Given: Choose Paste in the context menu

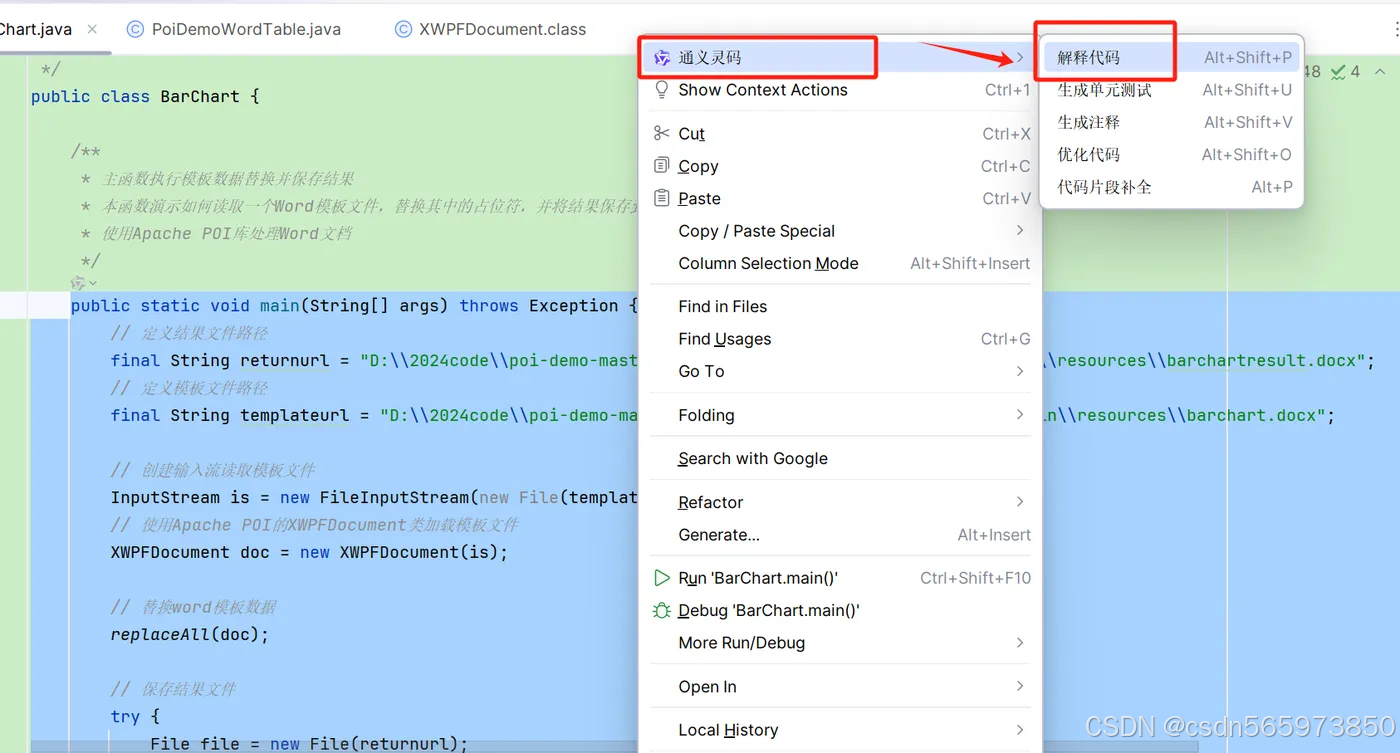Looking at the screenshot, I should click(x=840, y=198).
